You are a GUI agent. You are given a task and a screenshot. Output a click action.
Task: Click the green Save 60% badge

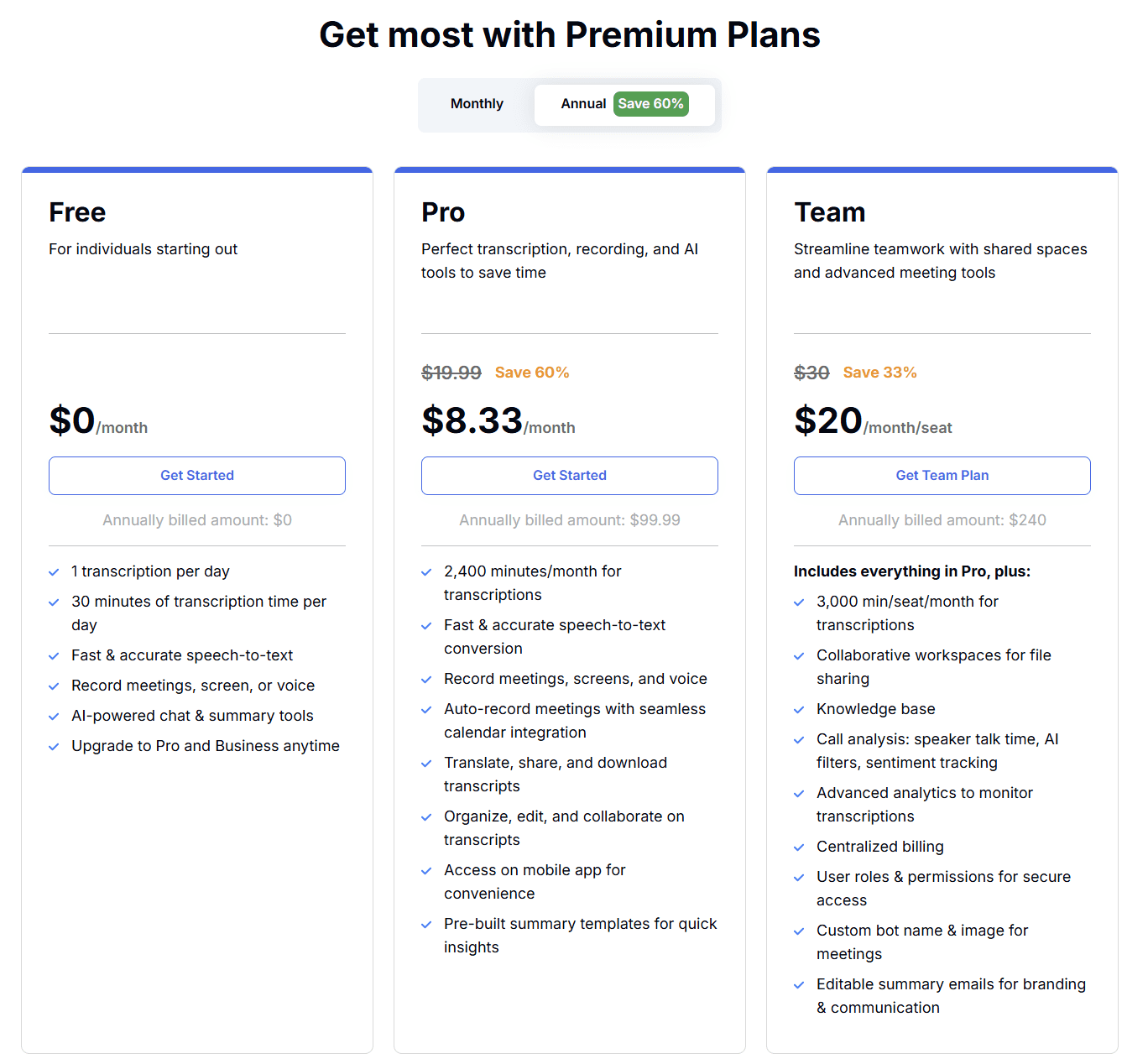650,104
